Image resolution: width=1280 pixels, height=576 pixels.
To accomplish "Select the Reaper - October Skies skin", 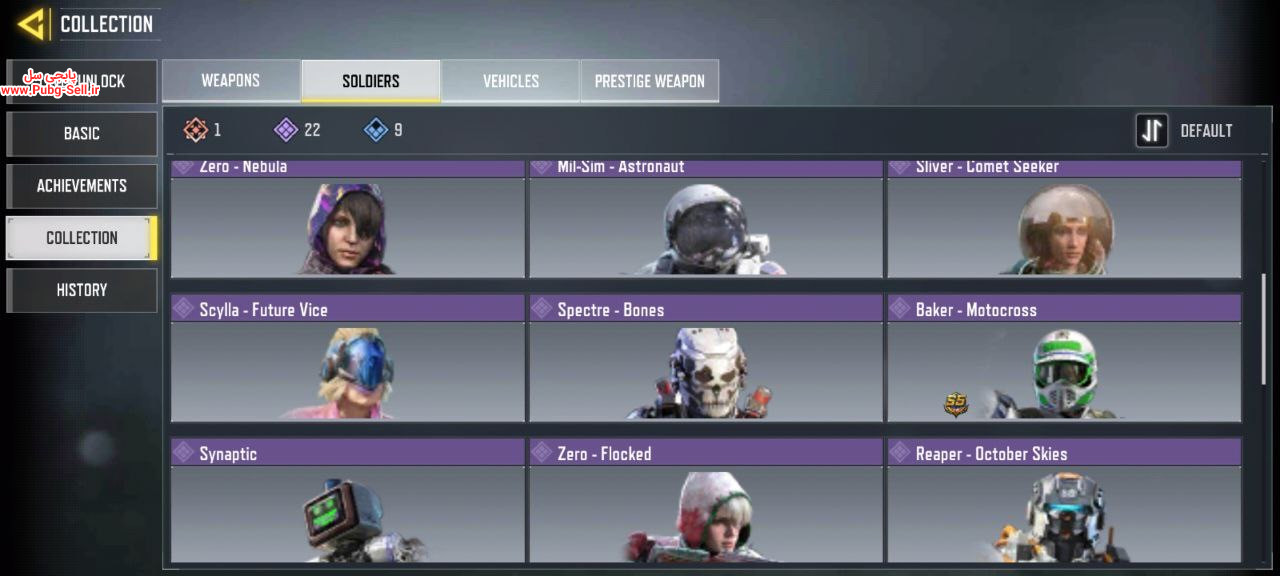I will 1064,501.
